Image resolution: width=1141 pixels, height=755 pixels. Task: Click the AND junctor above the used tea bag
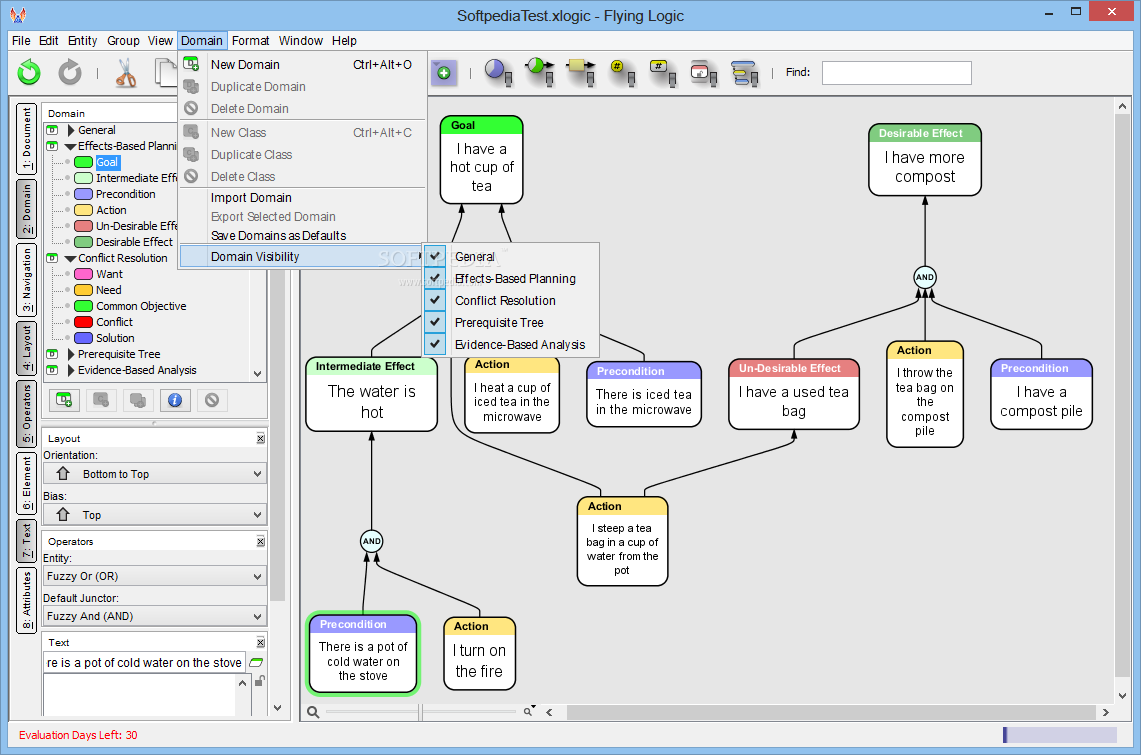pos(925,277)
